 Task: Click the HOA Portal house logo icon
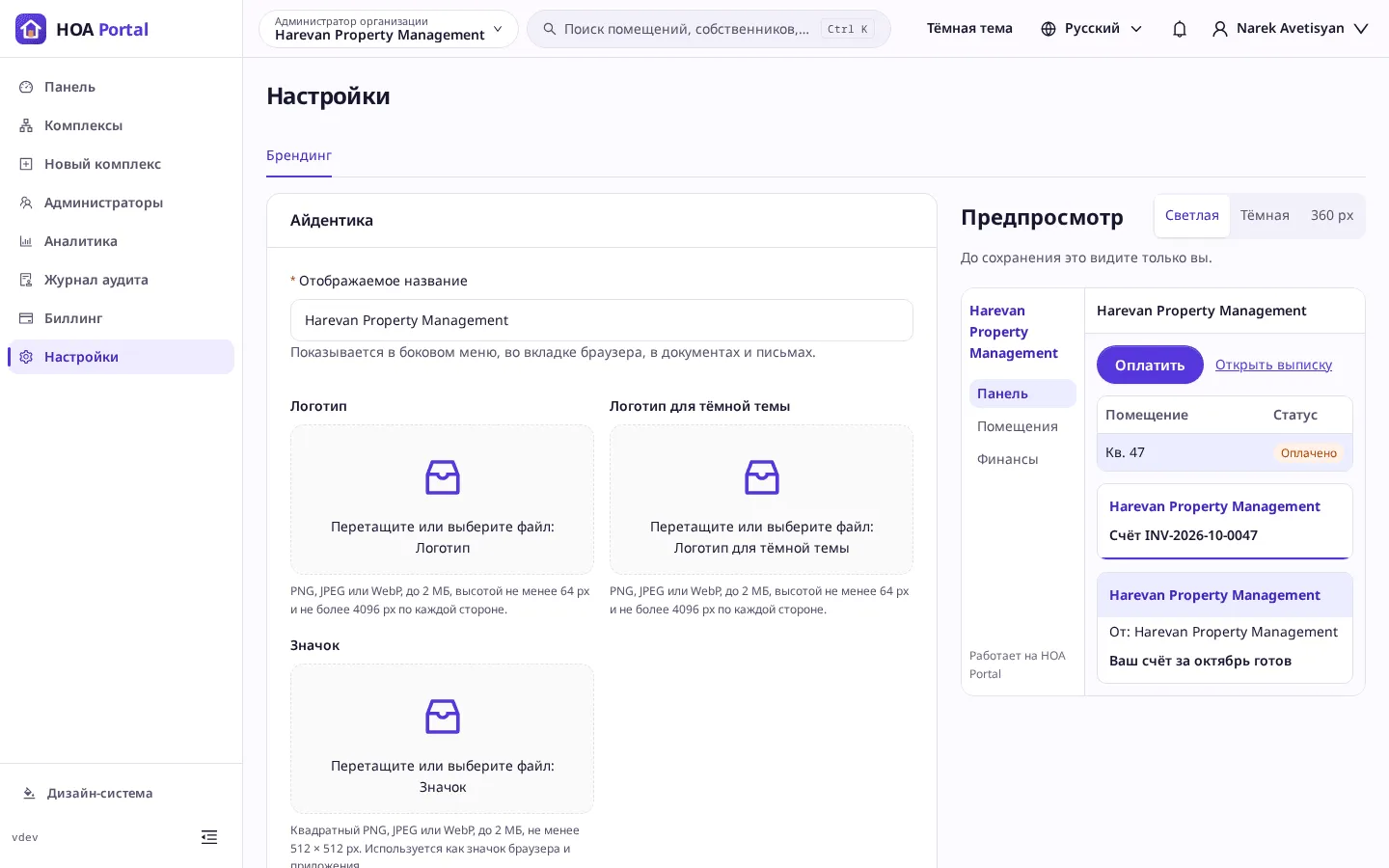(x=31, y=29)
